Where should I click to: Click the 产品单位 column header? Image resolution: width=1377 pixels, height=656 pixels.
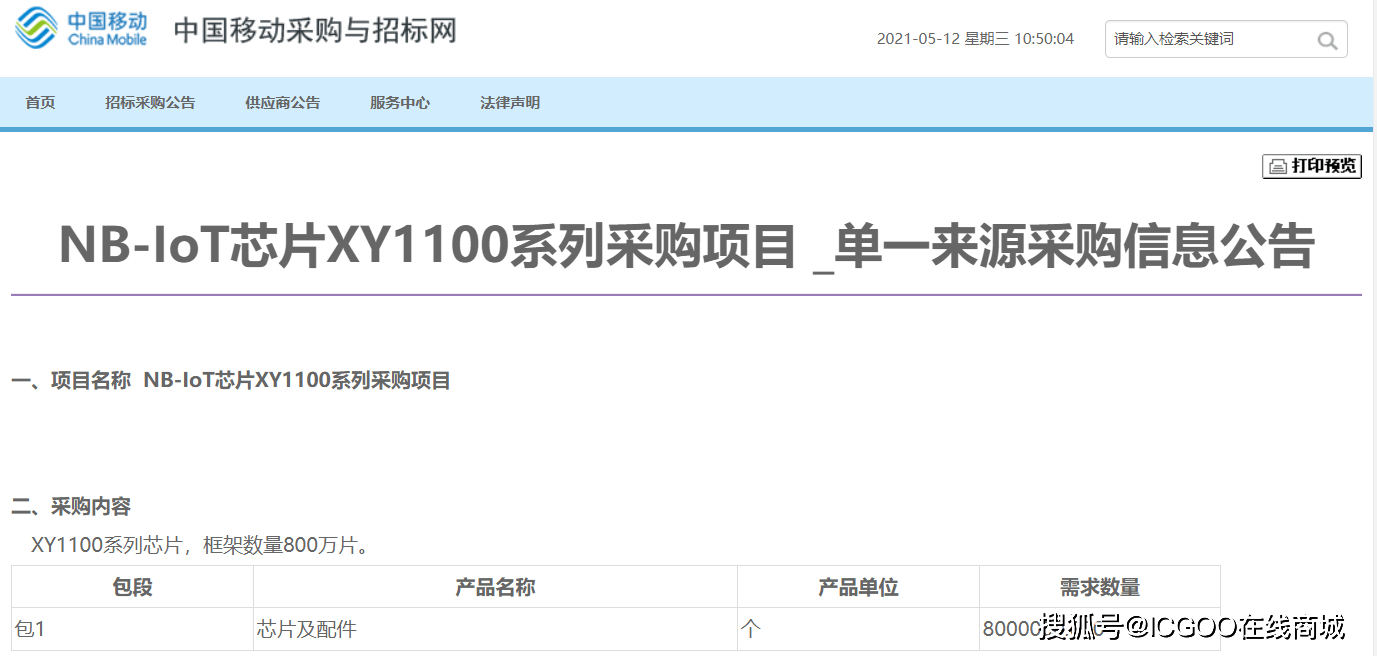click(858, 587)
